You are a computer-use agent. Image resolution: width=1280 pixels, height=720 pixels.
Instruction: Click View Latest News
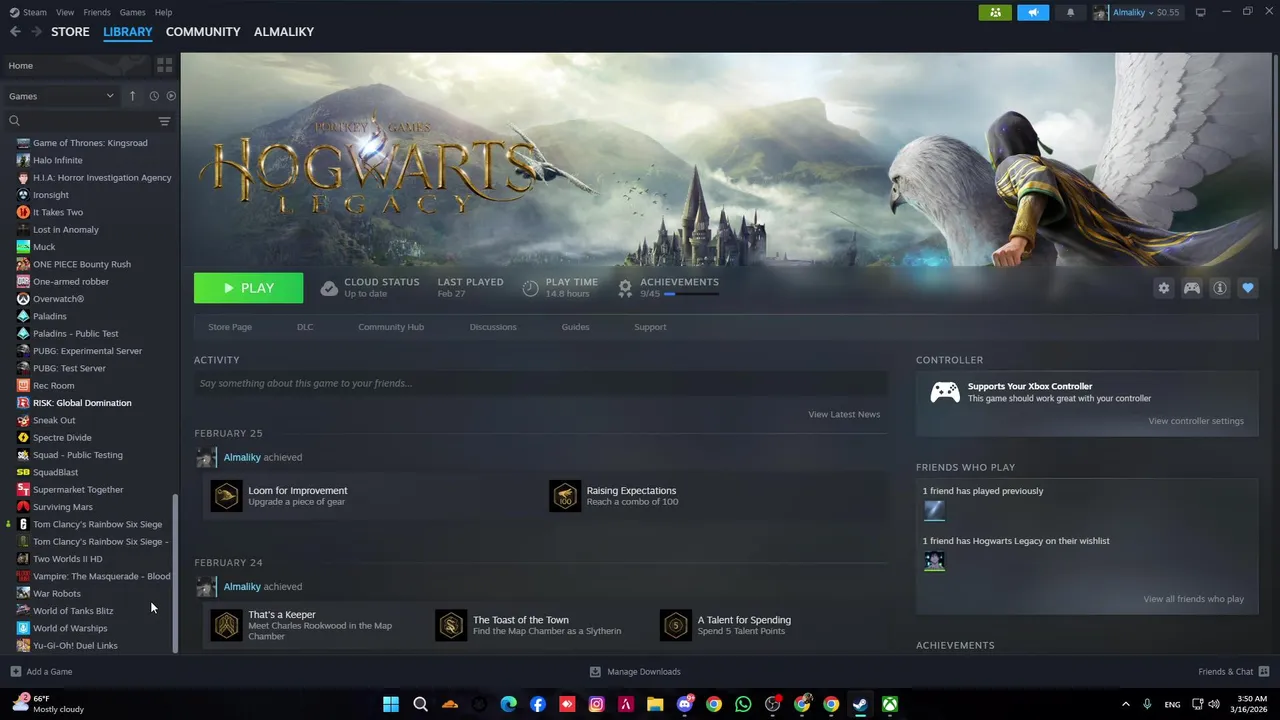pos(844,414)
